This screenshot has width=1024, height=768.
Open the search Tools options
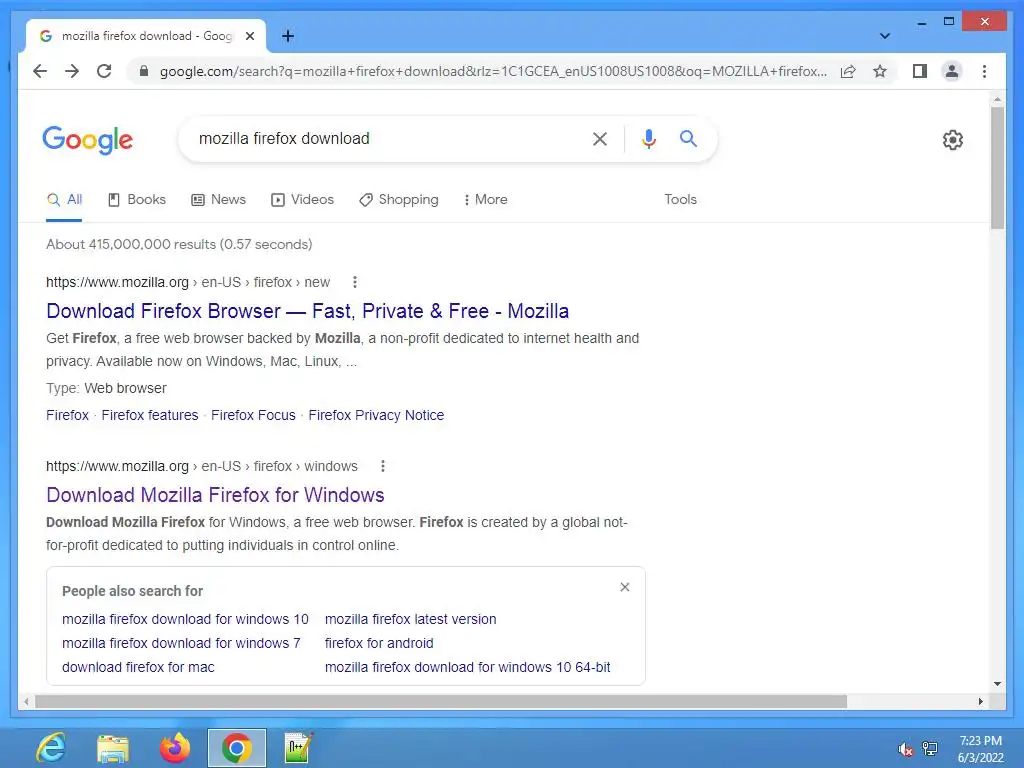pos(680,200)
